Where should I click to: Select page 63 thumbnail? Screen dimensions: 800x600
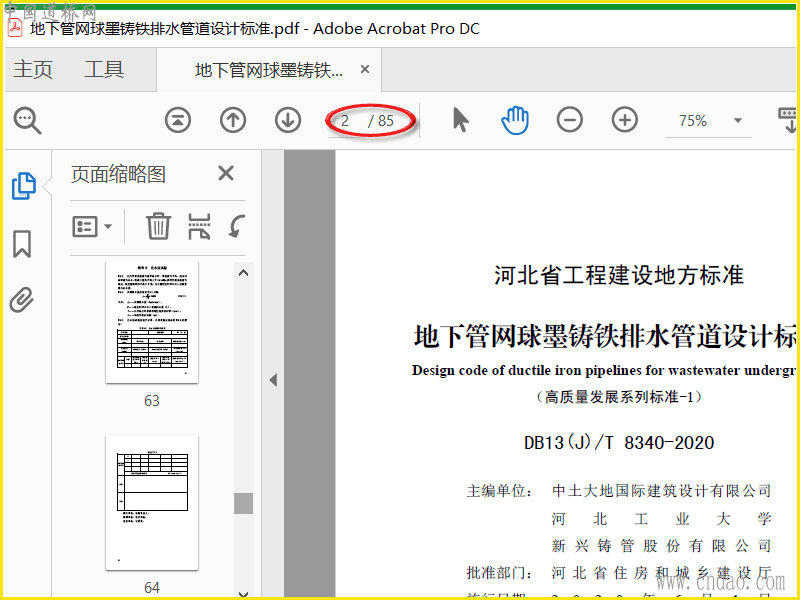pyautogui.click(x=152, y=322)
